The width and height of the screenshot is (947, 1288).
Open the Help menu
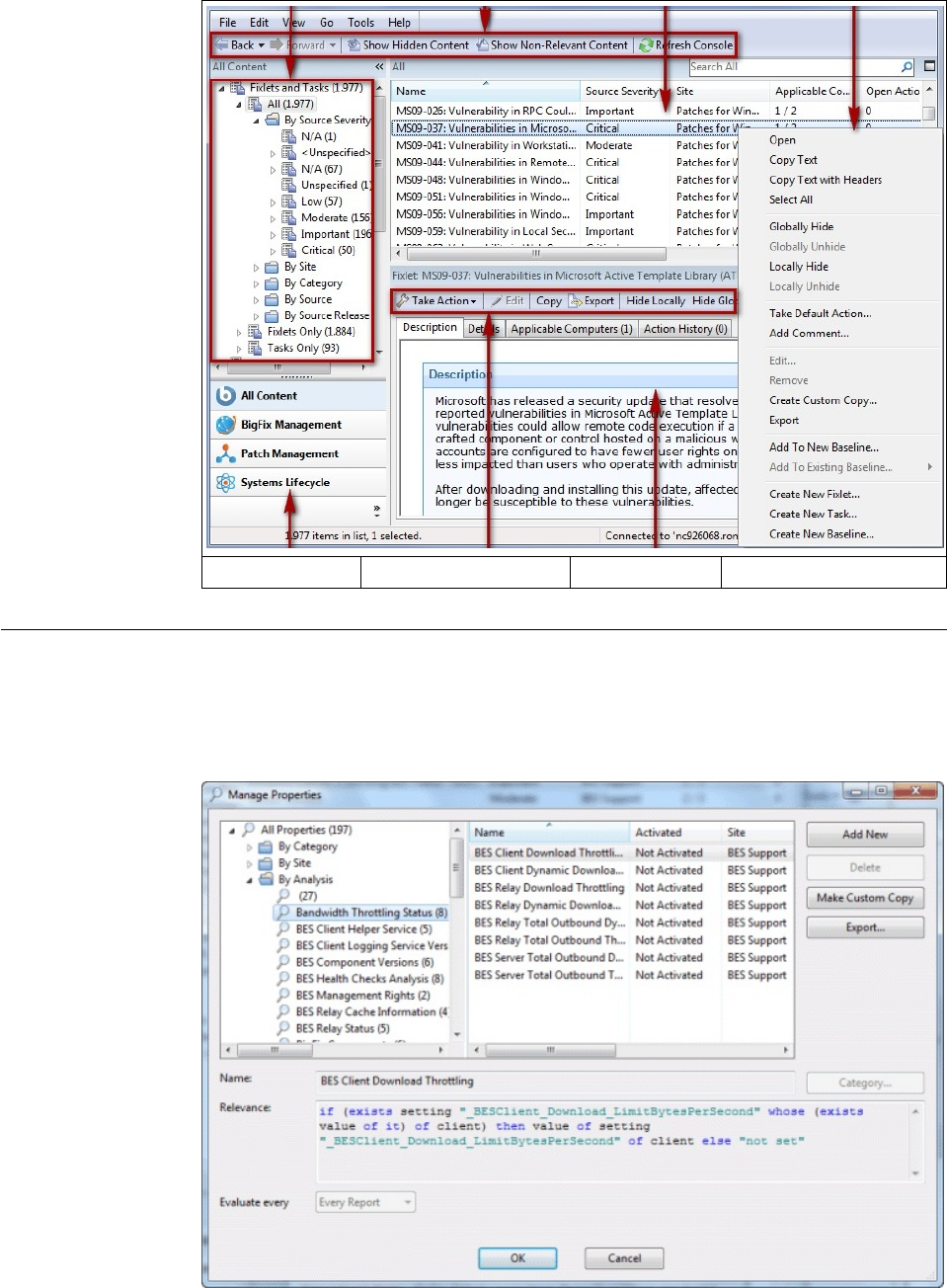pyautogui.click(x=399, y=23)
